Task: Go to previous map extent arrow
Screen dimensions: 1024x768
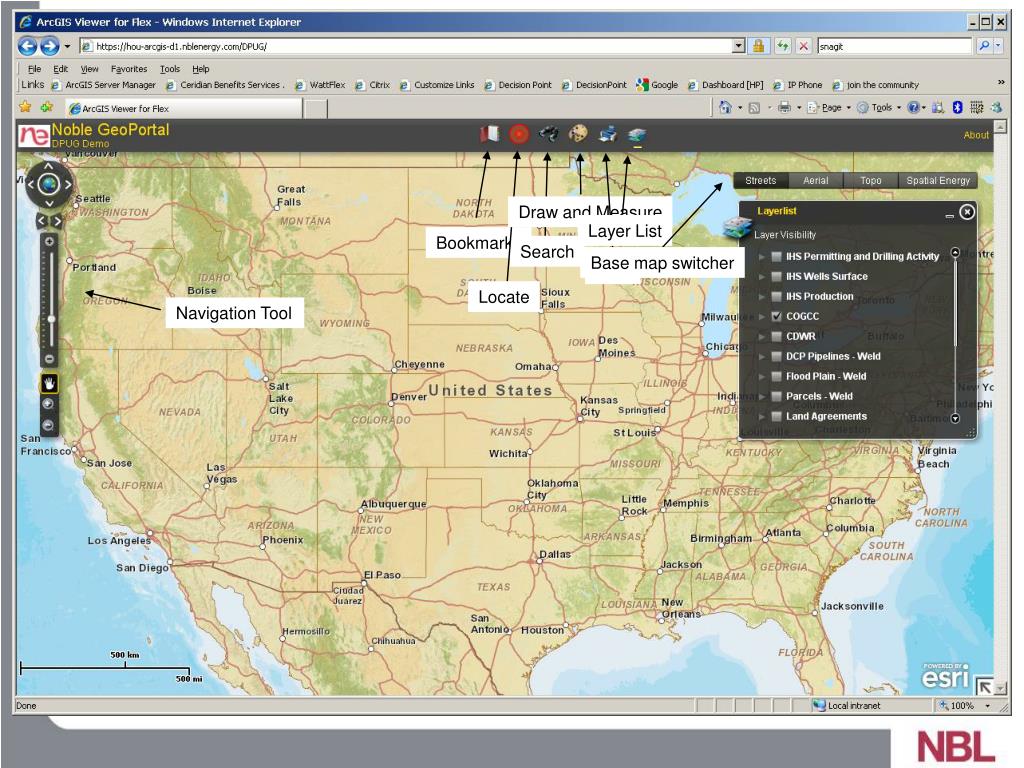Action: (42, 221)
